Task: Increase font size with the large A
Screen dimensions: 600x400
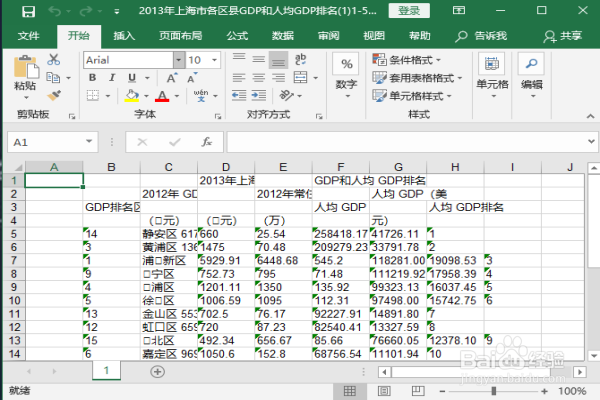Action: tap(172, 78)
